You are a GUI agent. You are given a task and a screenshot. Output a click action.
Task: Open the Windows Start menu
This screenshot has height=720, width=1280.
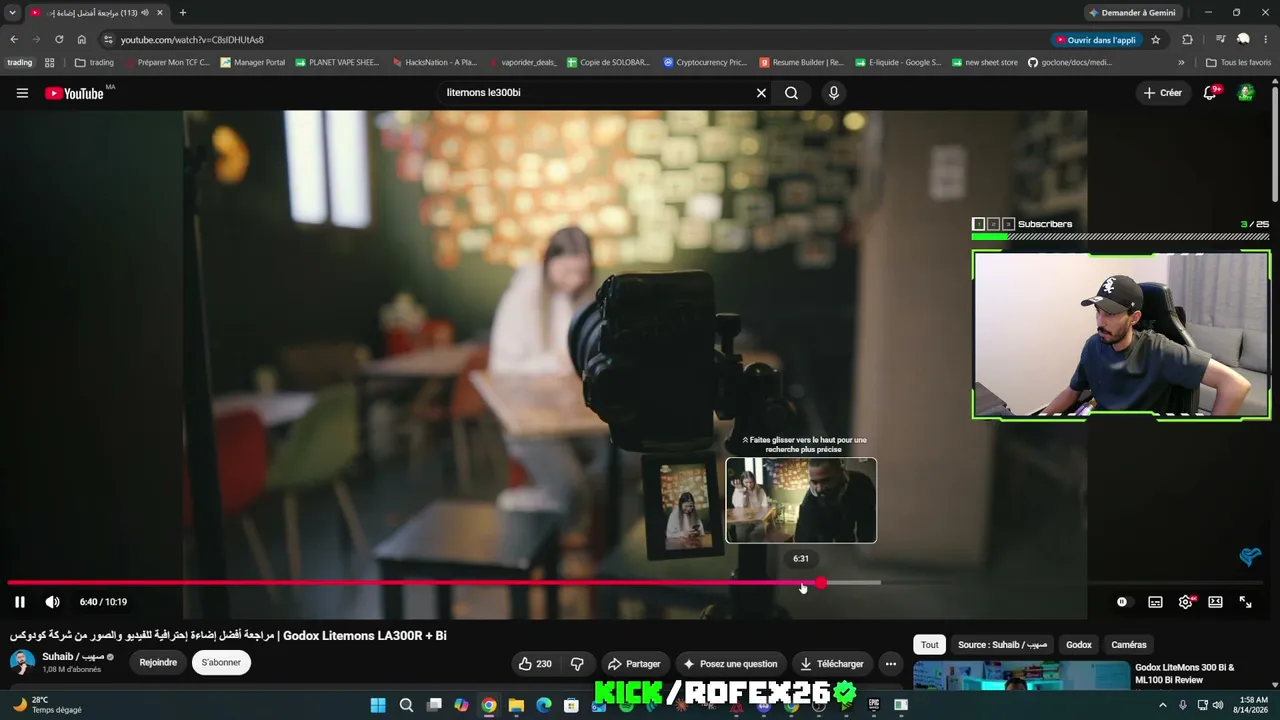coord(378,705)
